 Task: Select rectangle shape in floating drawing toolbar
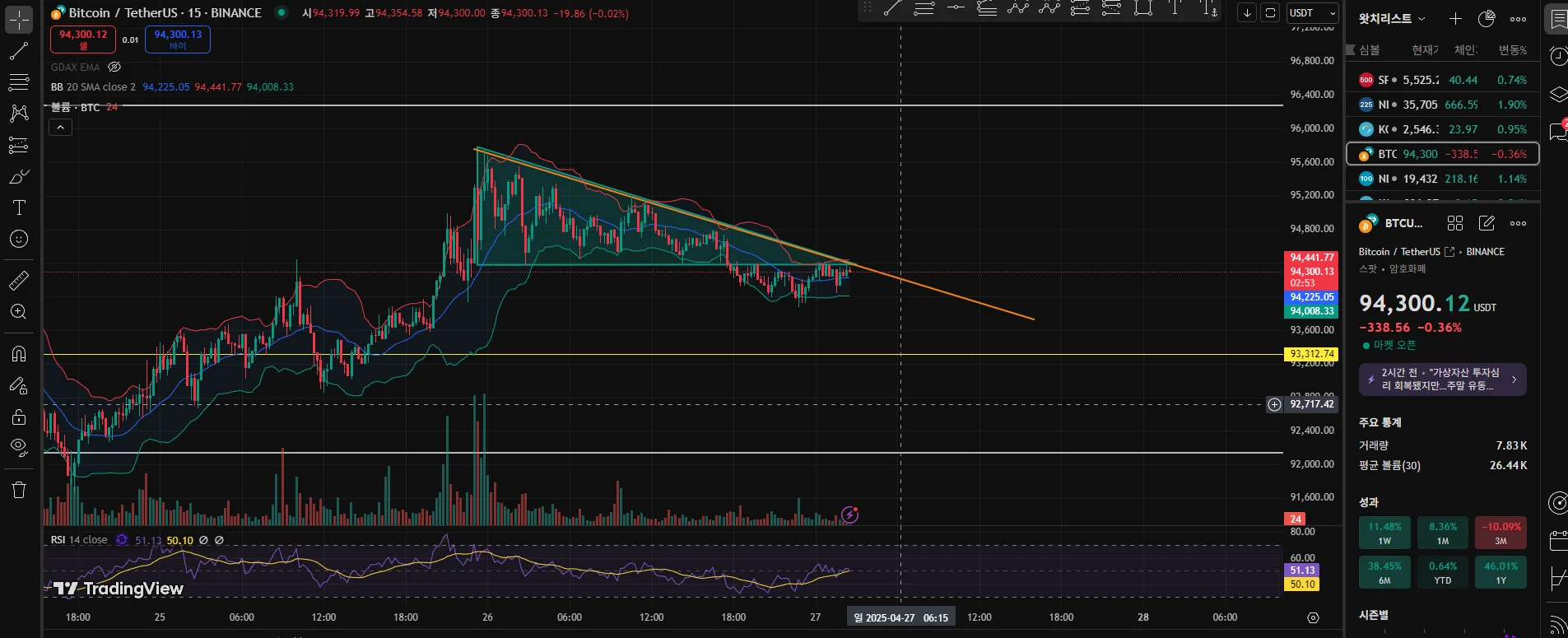(x=1142, y=9)
